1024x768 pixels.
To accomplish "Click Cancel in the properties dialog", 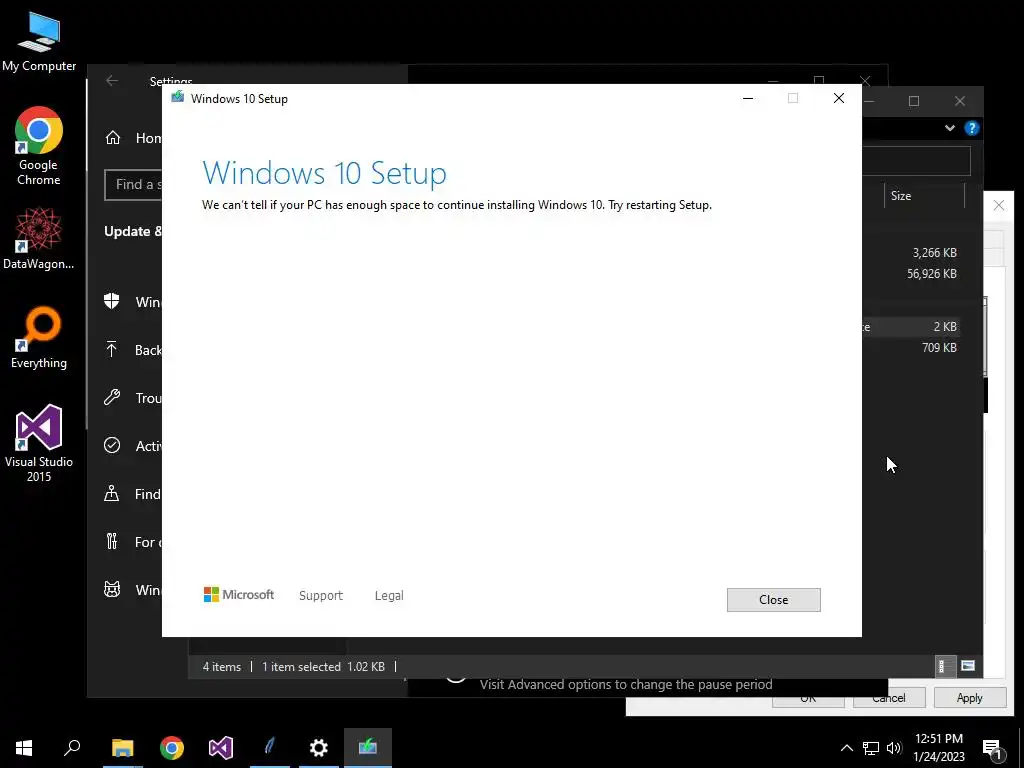I will 889,699.
